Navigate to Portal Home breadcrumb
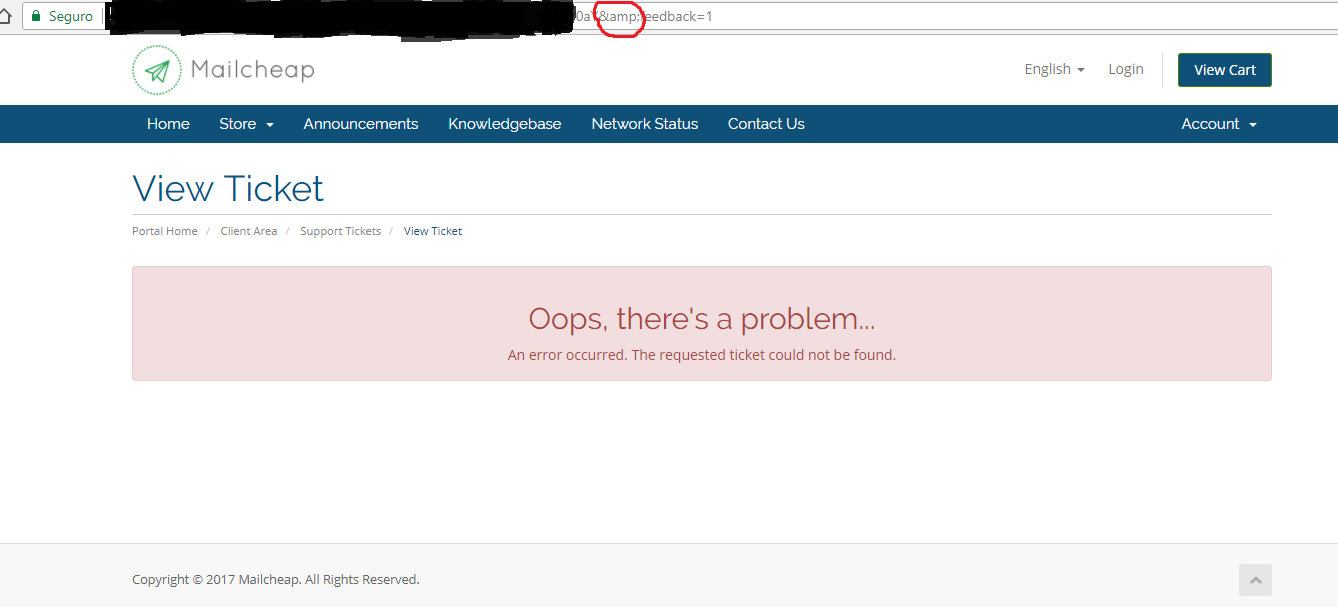 point(165,231)
